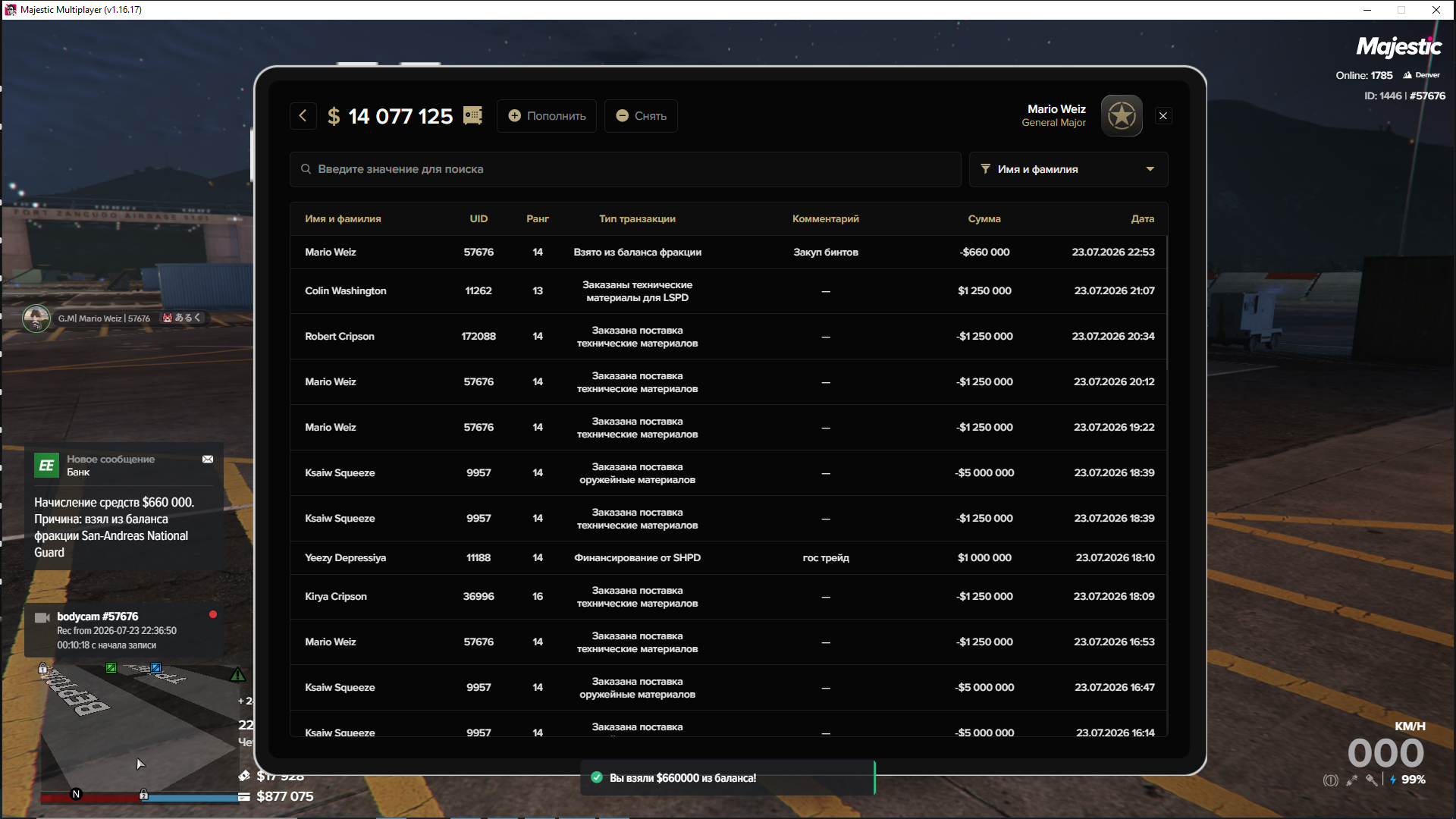Click the green check icon in the notification
This screenshot has width=1456, height=819.
(x=597, y=777)
